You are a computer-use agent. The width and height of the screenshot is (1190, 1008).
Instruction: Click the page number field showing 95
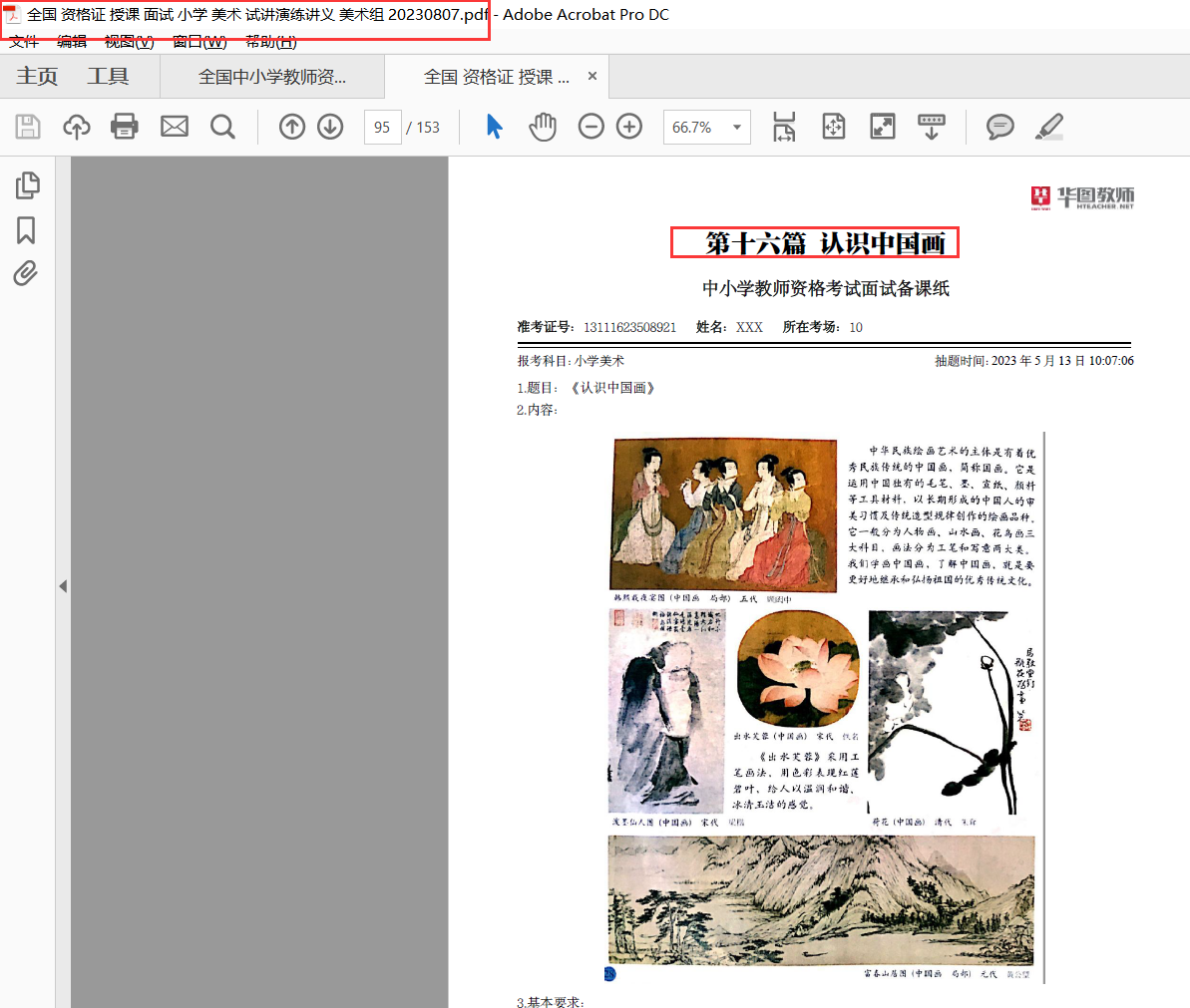coord(382,128)
